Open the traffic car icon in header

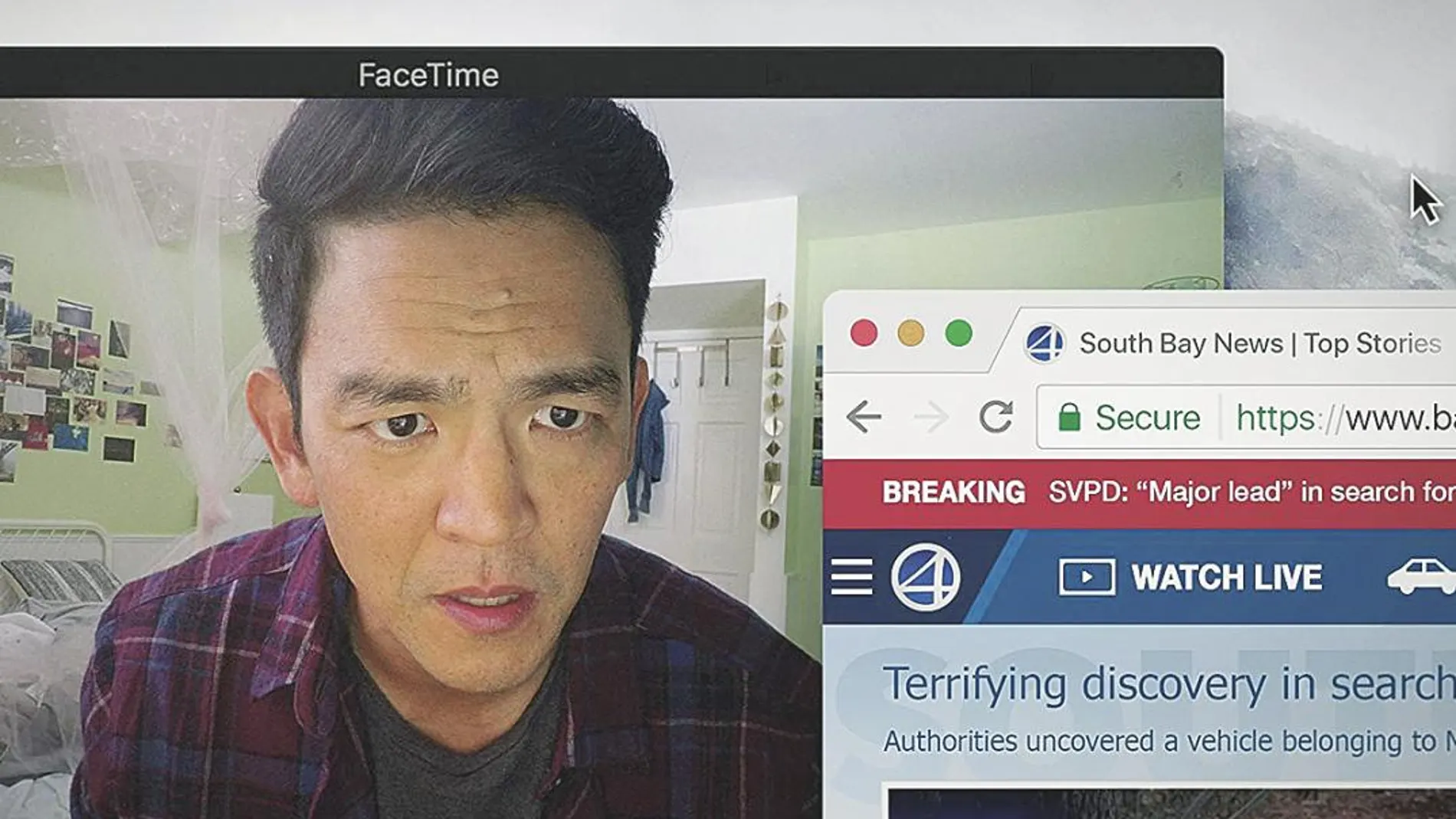click(x=1422, y=576)
